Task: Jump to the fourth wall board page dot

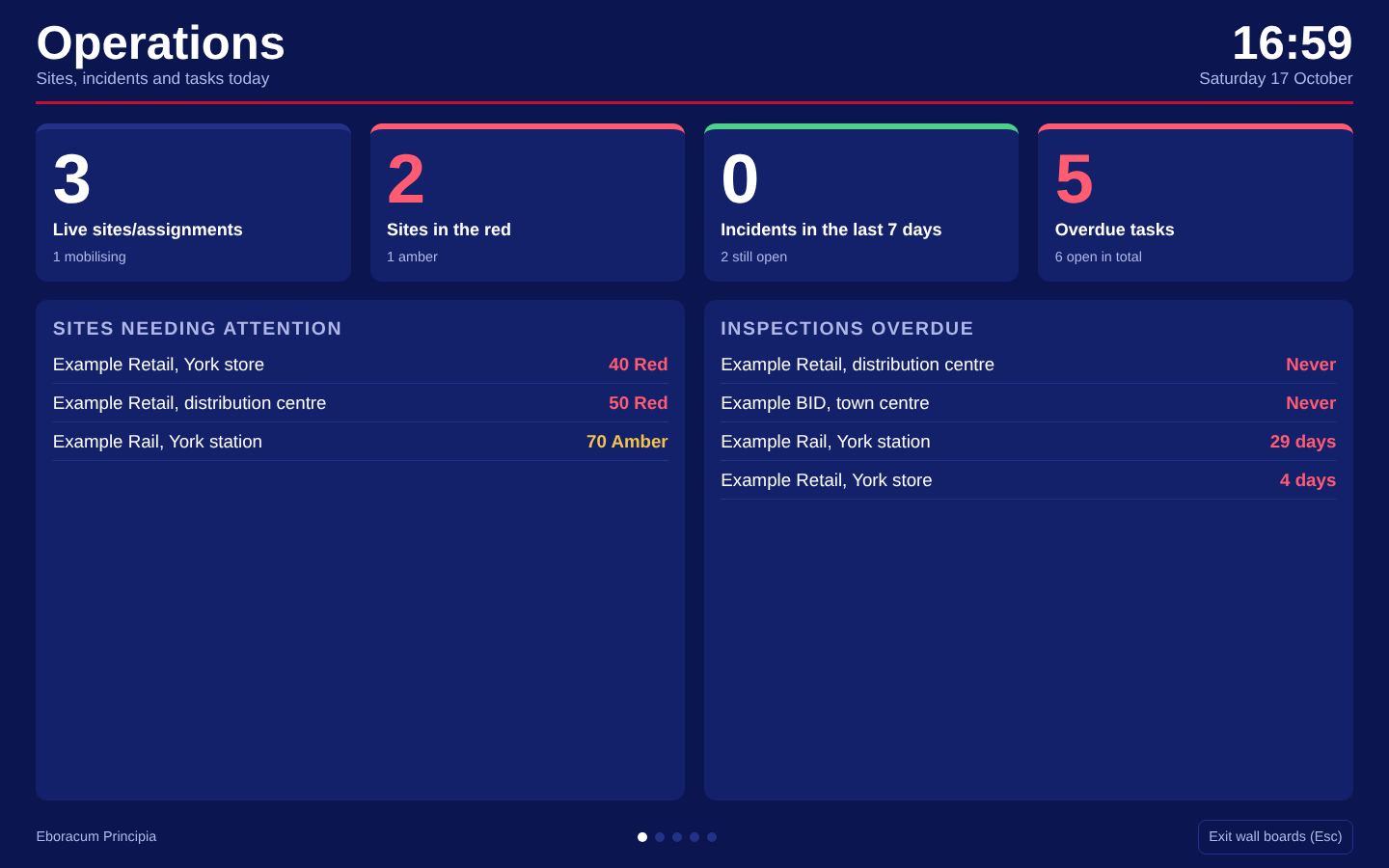Action: (694, 837)
